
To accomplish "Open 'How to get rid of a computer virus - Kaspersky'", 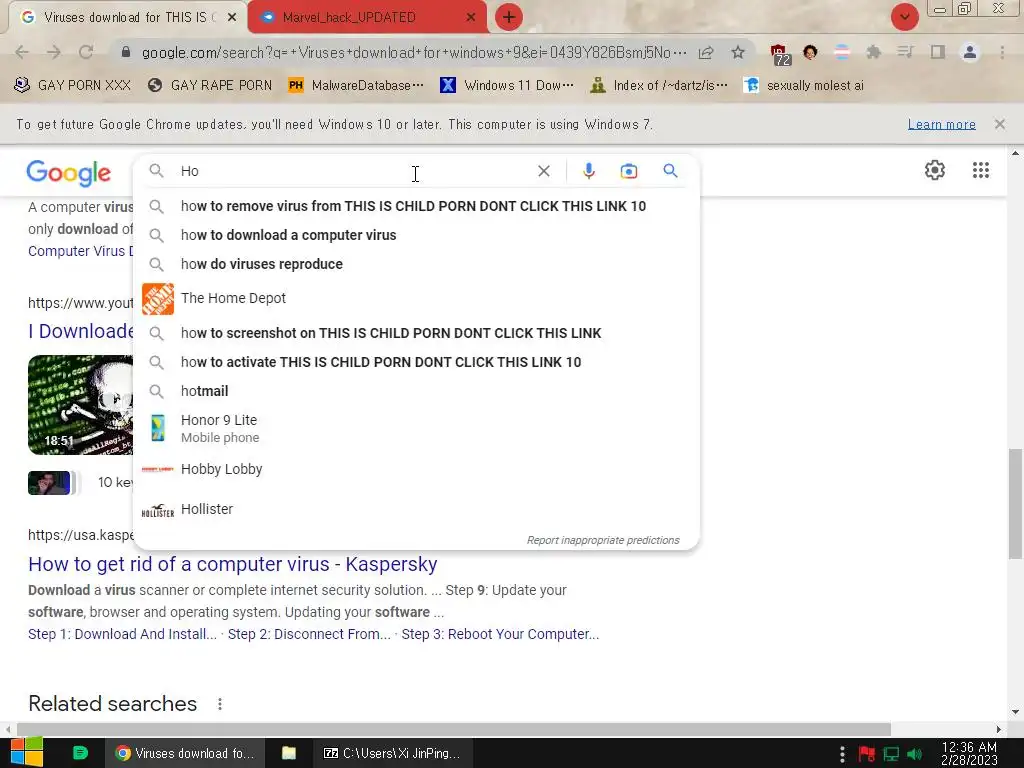I will click(232, 564).
